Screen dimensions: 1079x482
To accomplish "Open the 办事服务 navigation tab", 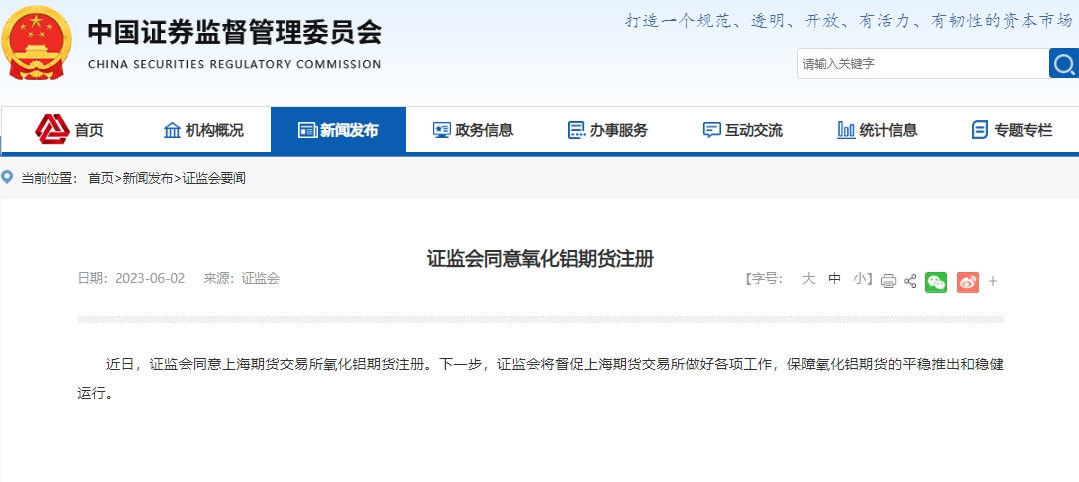I will (608, 129).
